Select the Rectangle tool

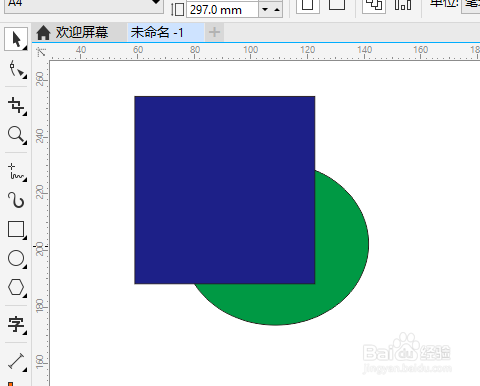(x=17, y=229)
